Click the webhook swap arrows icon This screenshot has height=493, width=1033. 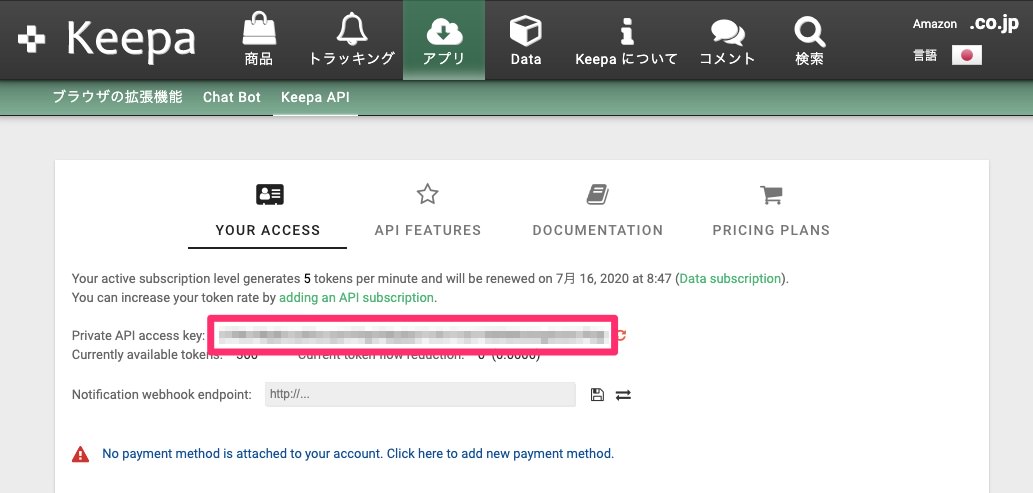pos(623,395)
